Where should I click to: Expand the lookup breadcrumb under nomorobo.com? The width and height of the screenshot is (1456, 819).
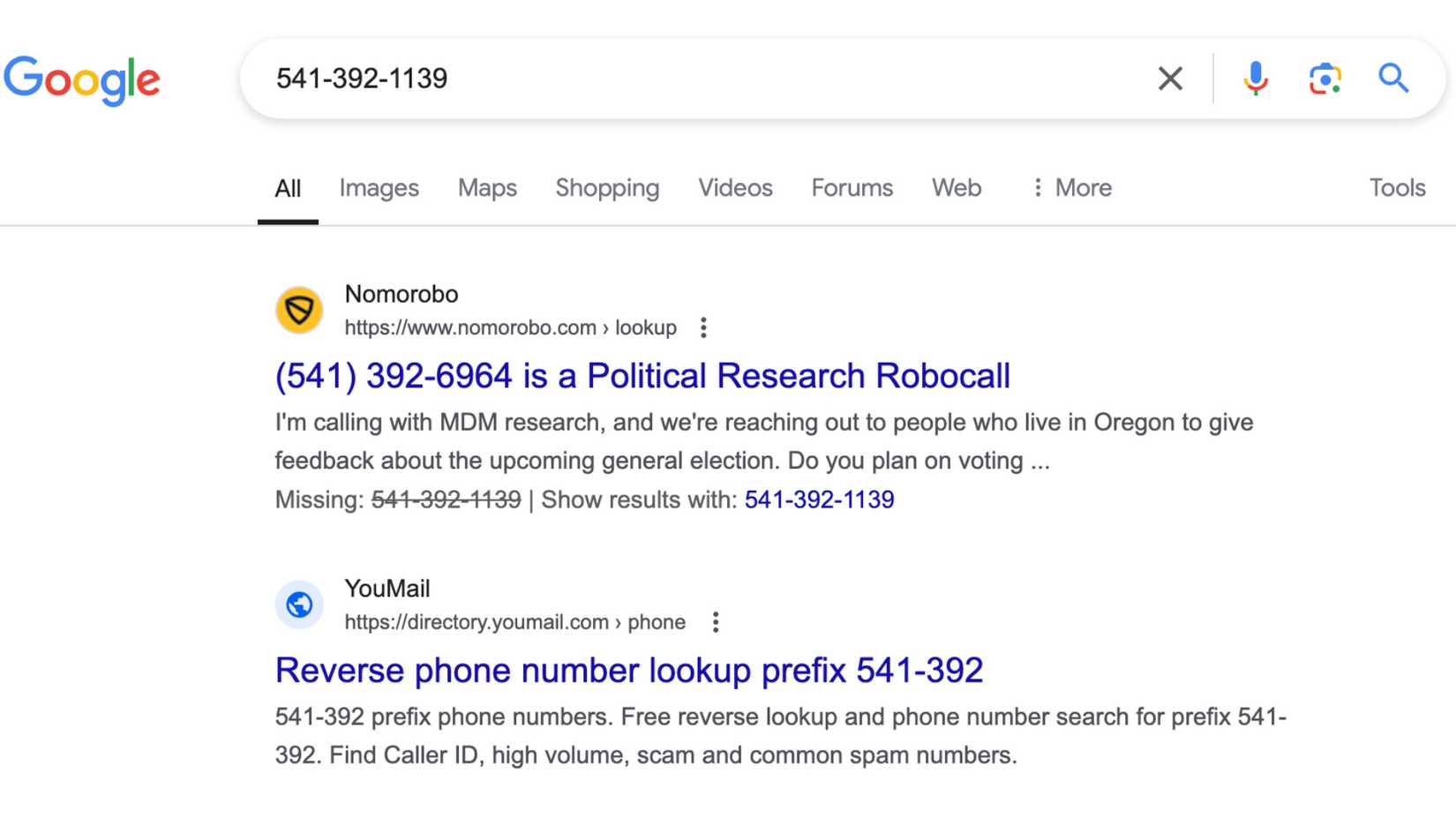(649, 327)
